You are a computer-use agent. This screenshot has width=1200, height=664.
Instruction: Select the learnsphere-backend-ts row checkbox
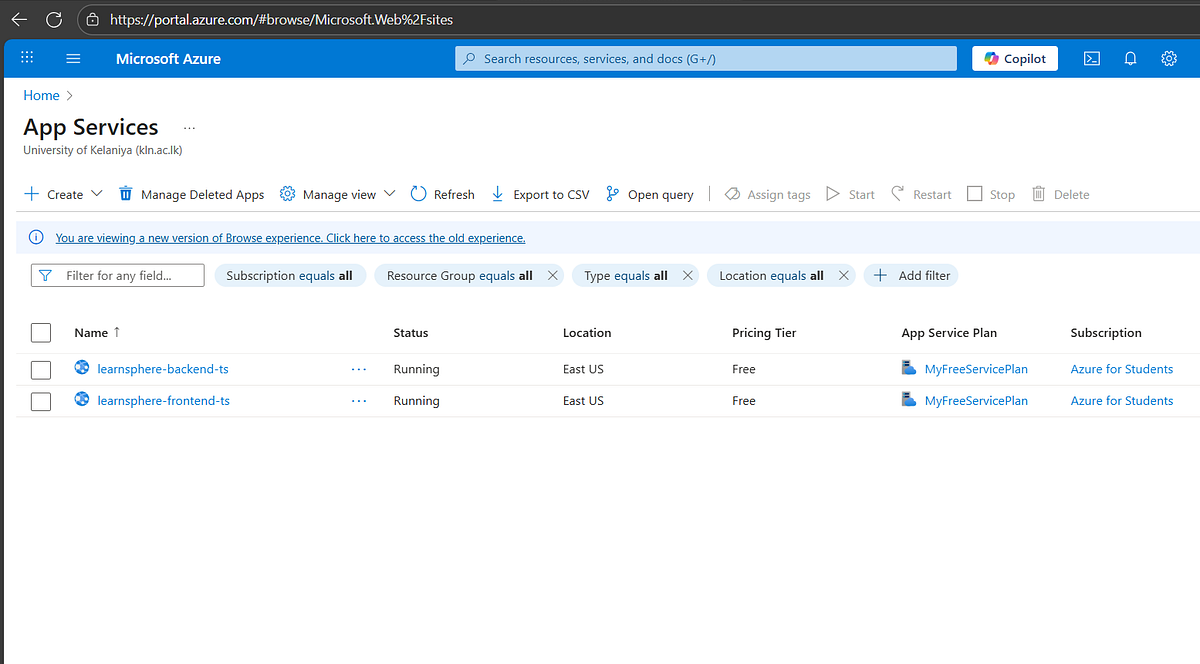point(40,369)
